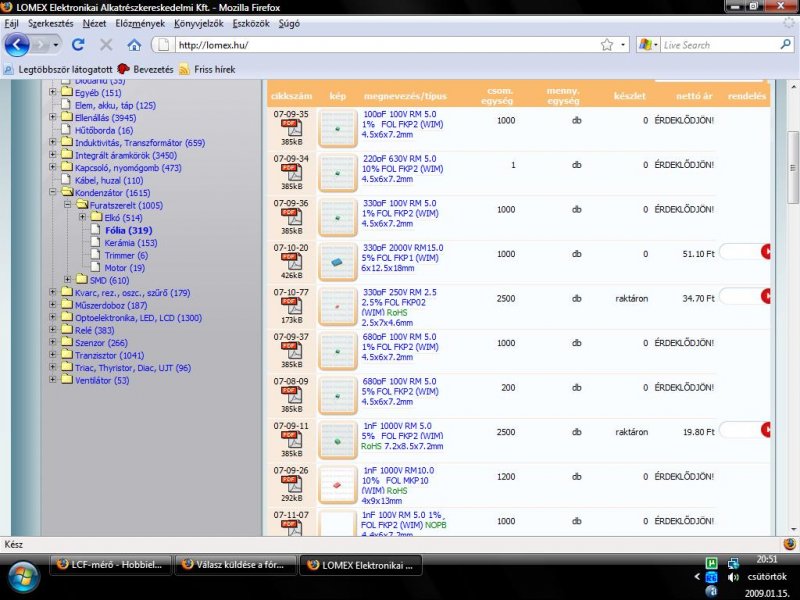Open the Fájl menu
This screenshot has height=600, width=800.
[11, 23]
